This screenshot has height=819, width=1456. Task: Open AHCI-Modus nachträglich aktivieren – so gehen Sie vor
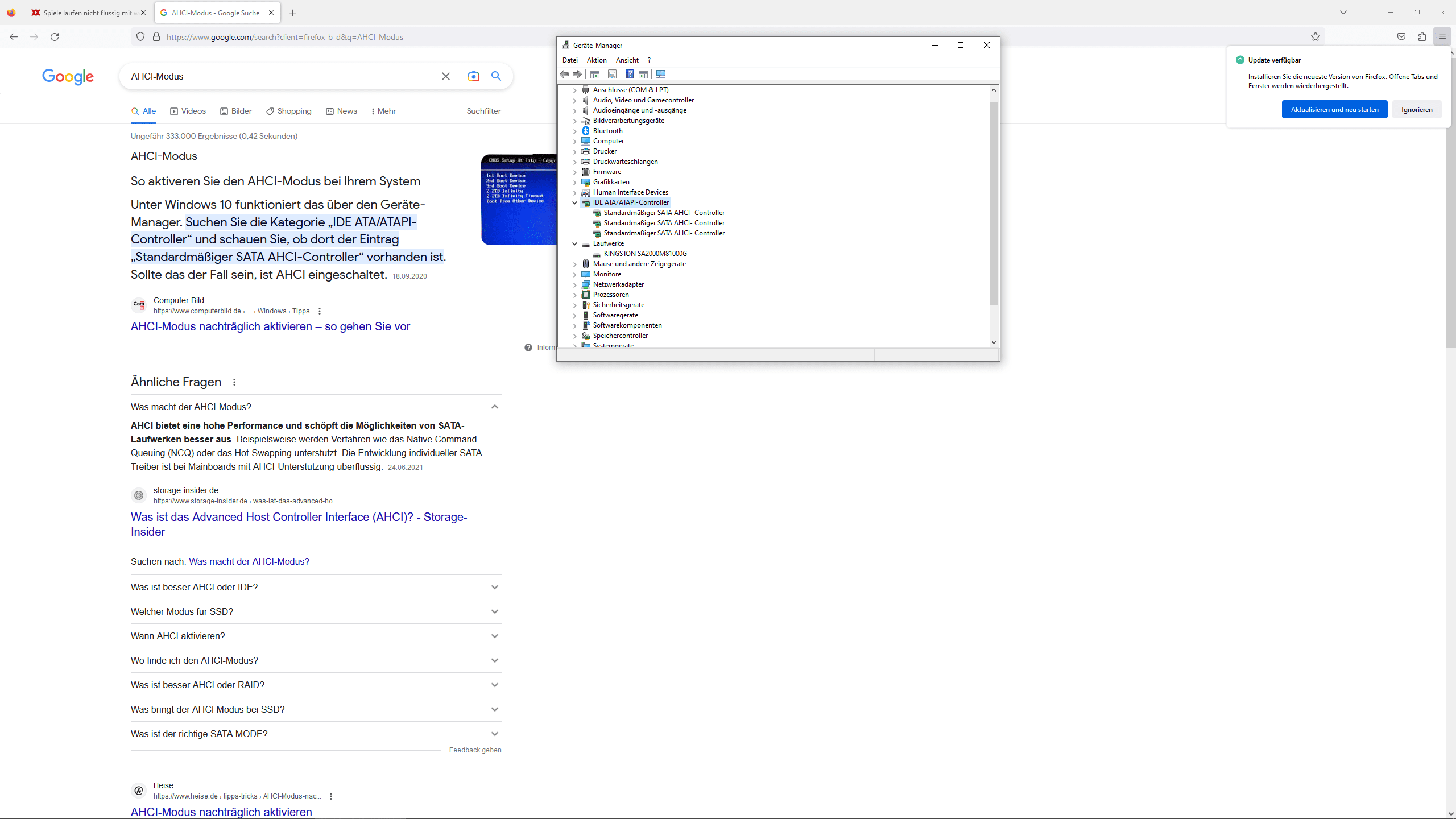coord(270,326)
